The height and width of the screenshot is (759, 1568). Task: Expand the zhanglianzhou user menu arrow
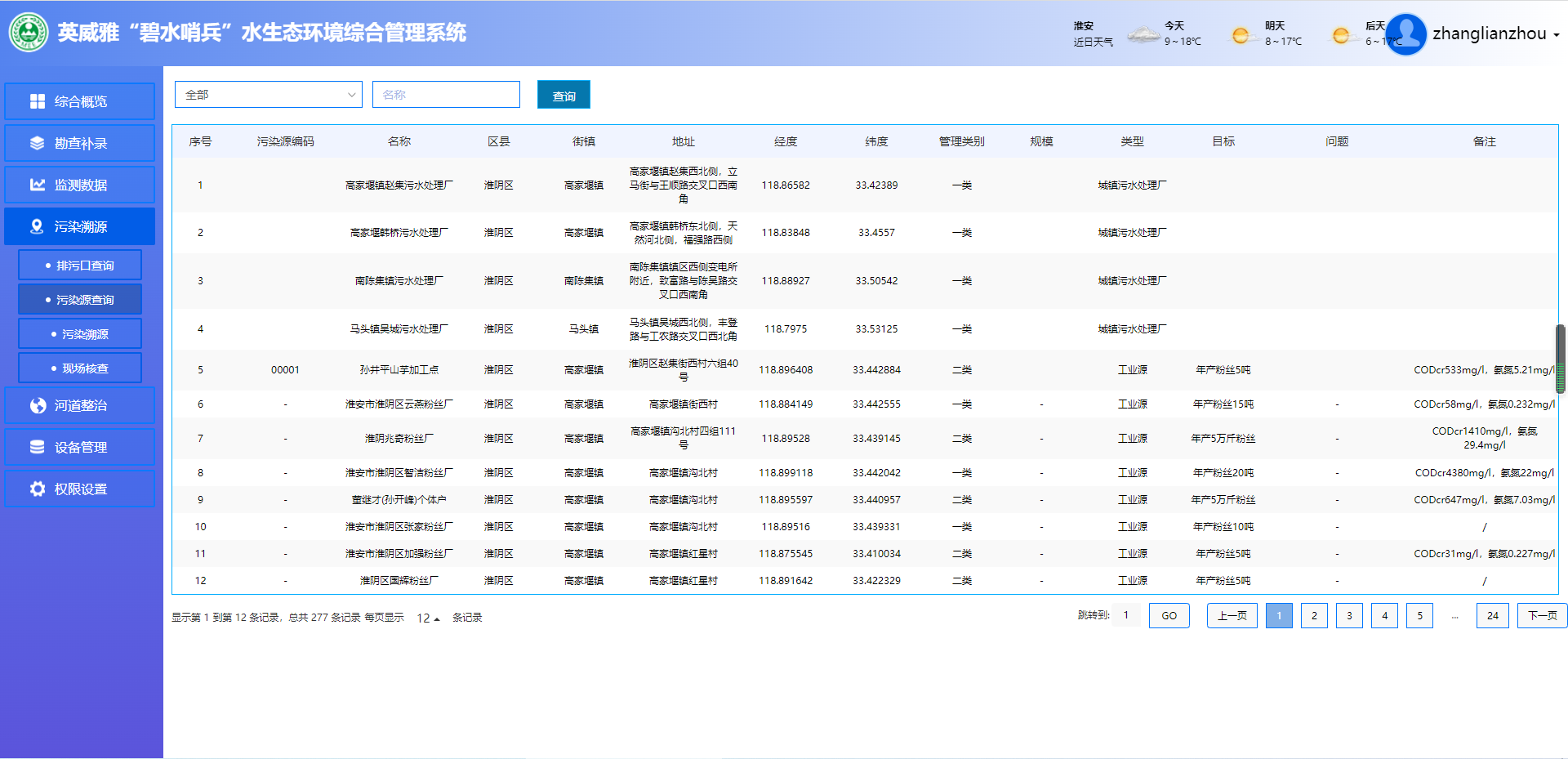pyautogui.click(x=1556, y=35)
